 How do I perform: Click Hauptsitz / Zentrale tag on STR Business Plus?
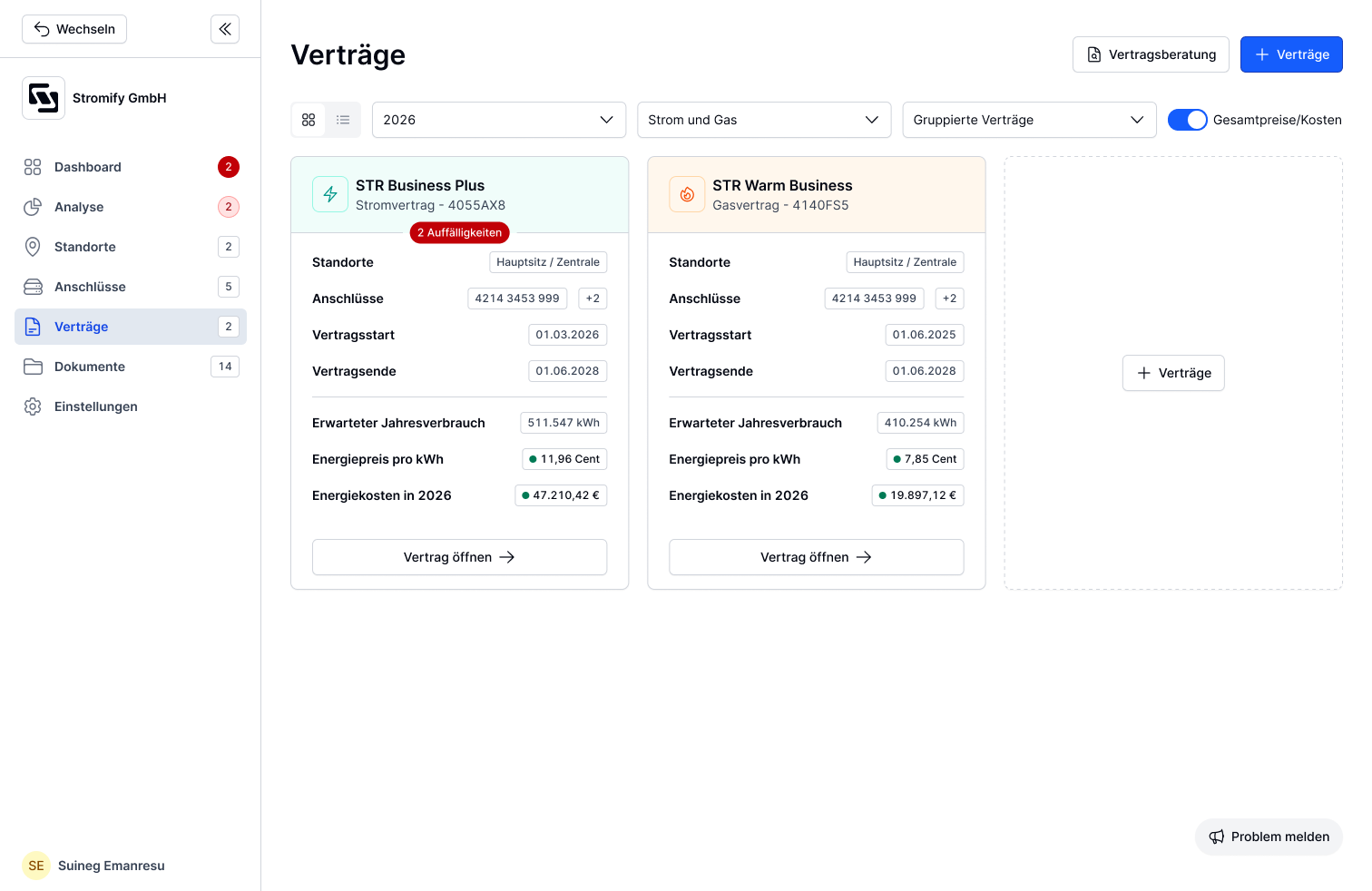click(548, 262)
